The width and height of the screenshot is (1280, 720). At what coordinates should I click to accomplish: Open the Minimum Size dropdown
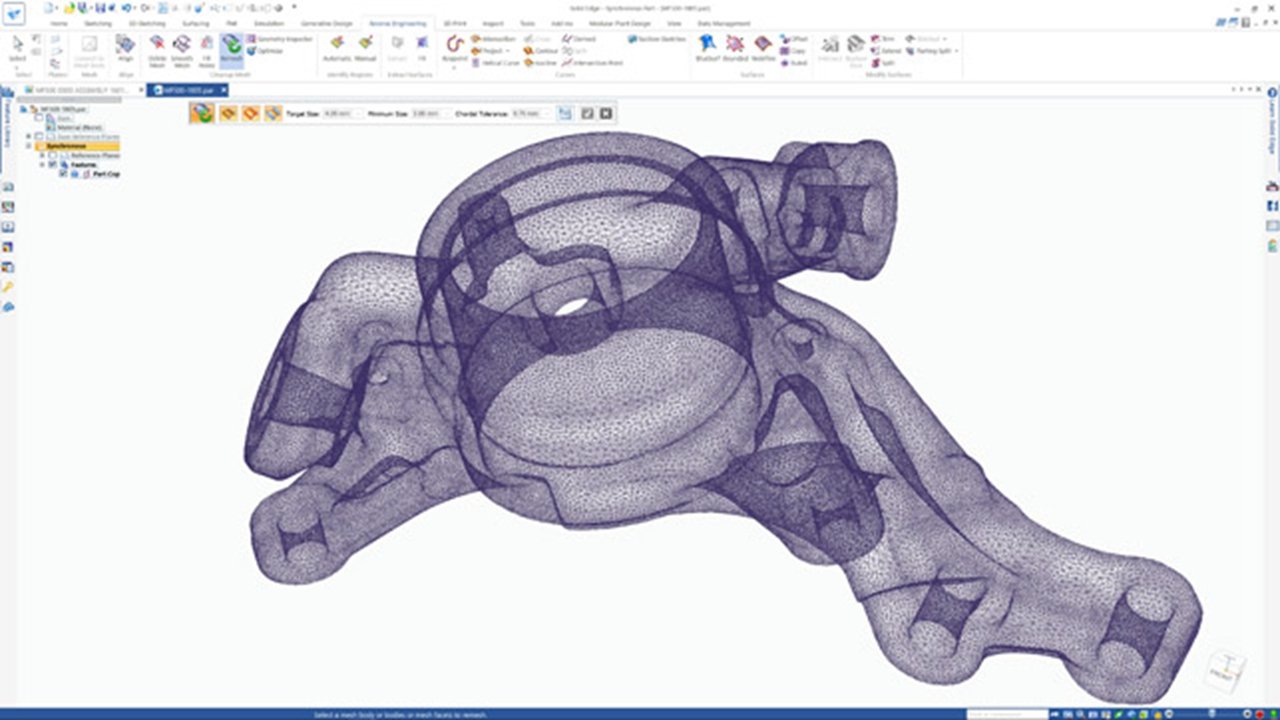point(446,114)
